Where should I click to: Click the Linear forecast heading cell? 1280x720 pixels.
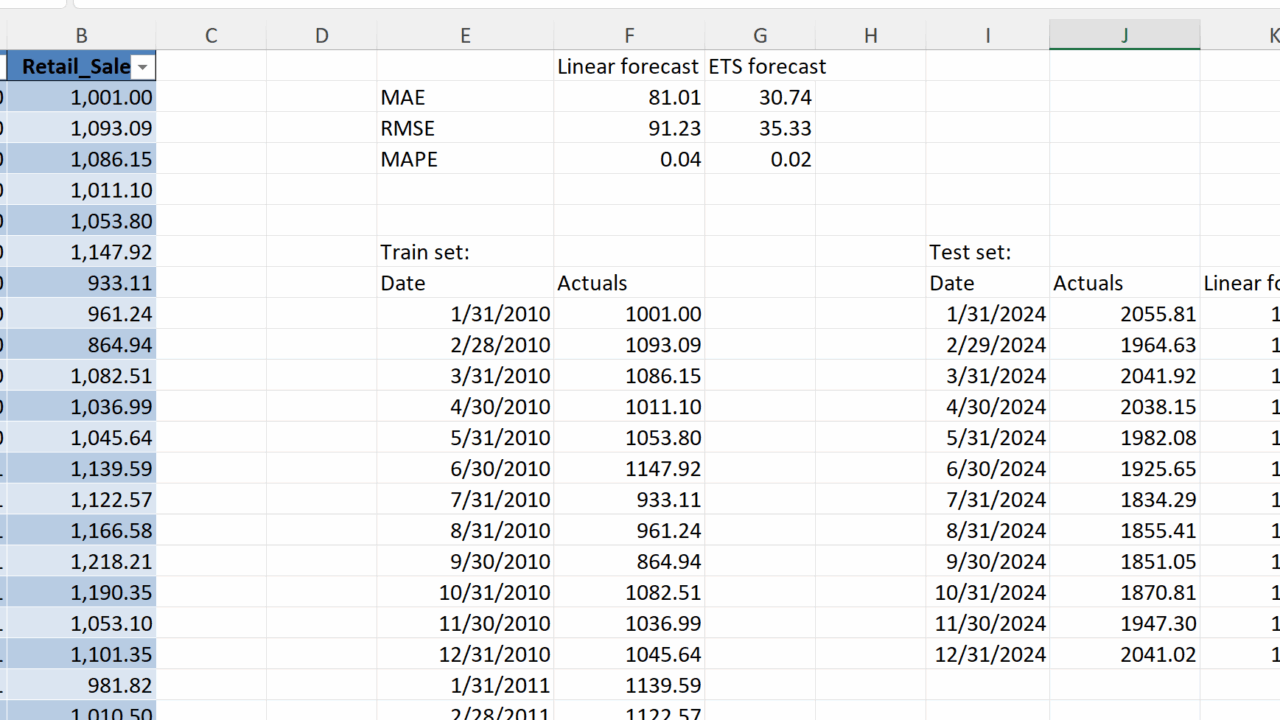tap(628, 67)
